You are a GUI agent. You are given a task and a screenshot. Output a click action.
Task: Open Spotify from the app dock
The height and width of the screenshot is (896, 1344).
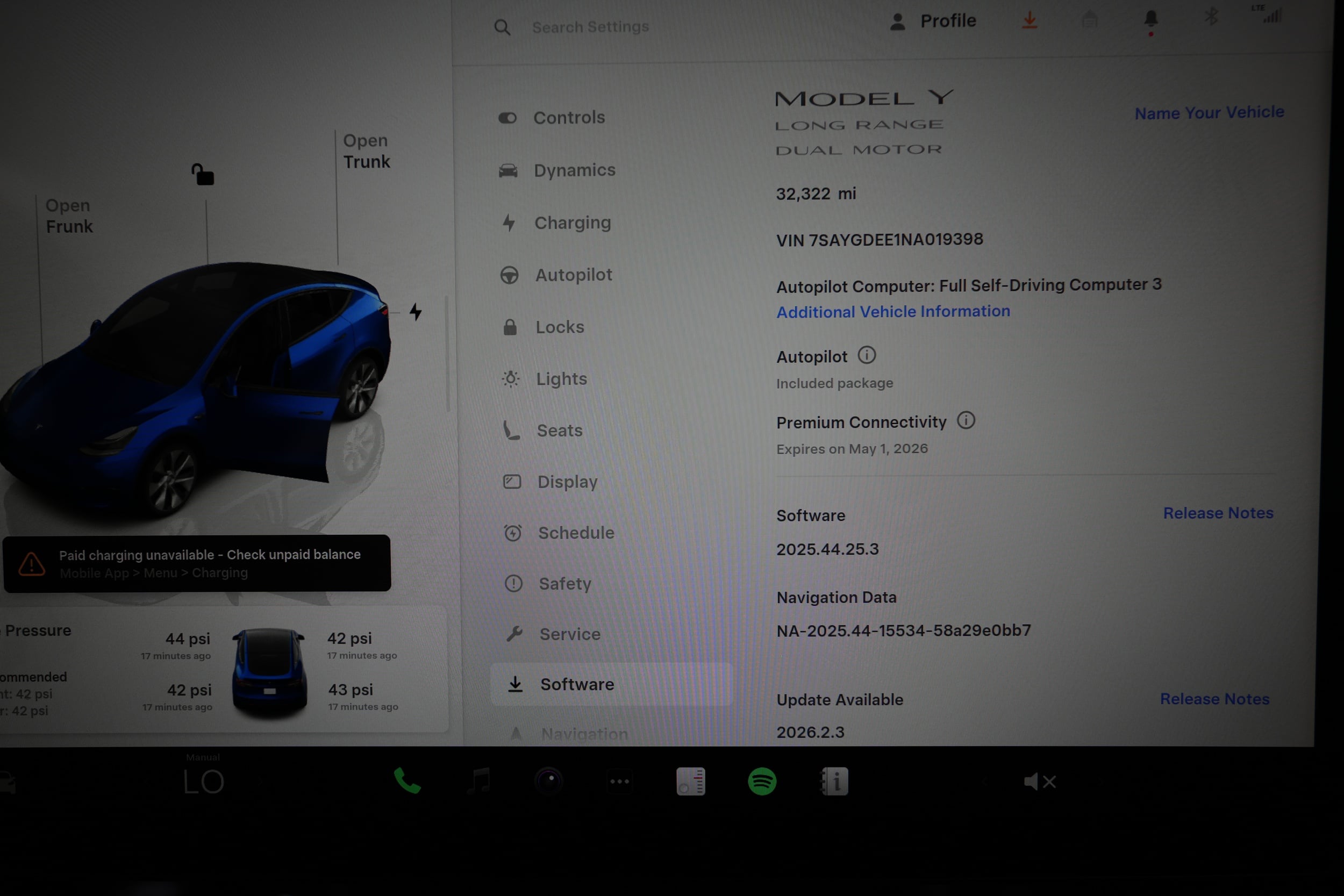(762, 782)
